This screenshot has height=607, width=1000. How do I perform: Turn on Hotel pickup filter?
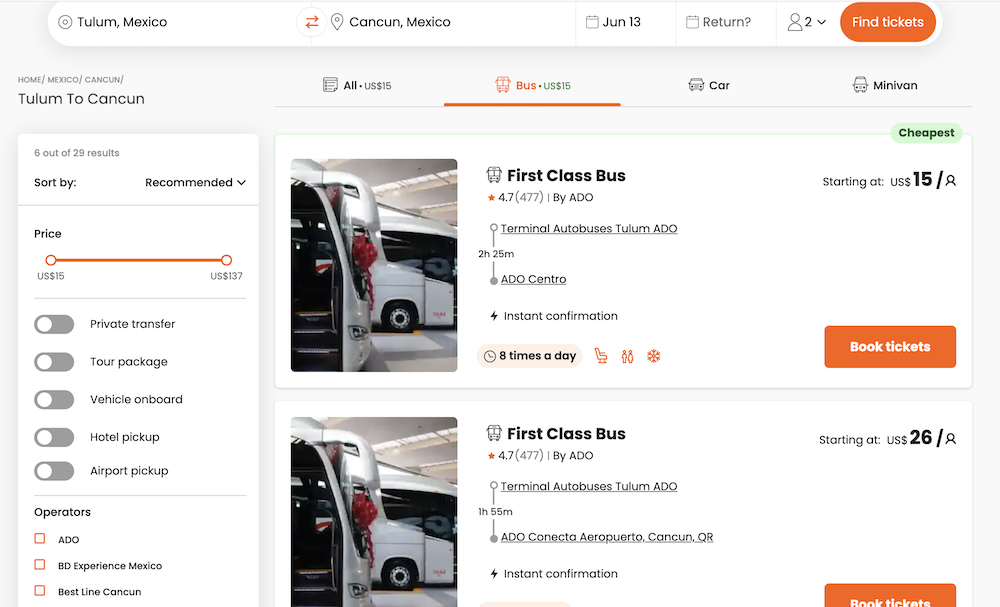54,437
